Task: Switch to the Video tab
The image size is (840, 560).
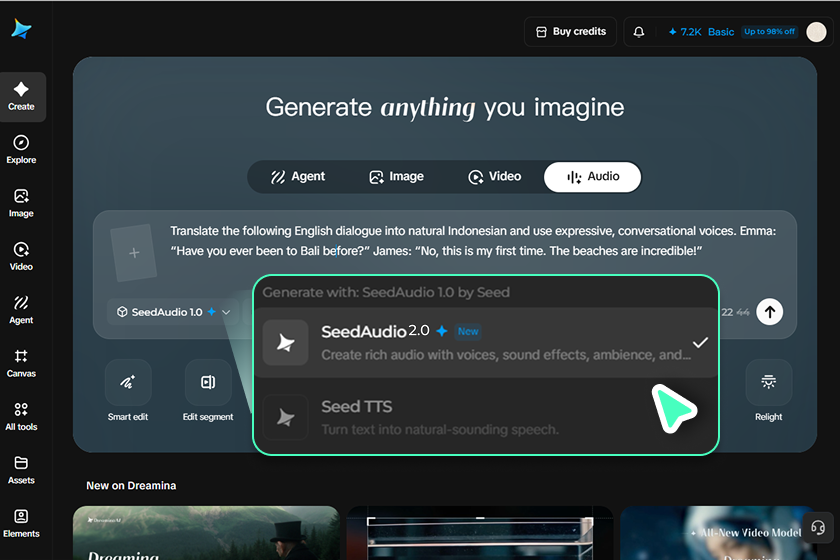Action: click(x=494, y=177)
